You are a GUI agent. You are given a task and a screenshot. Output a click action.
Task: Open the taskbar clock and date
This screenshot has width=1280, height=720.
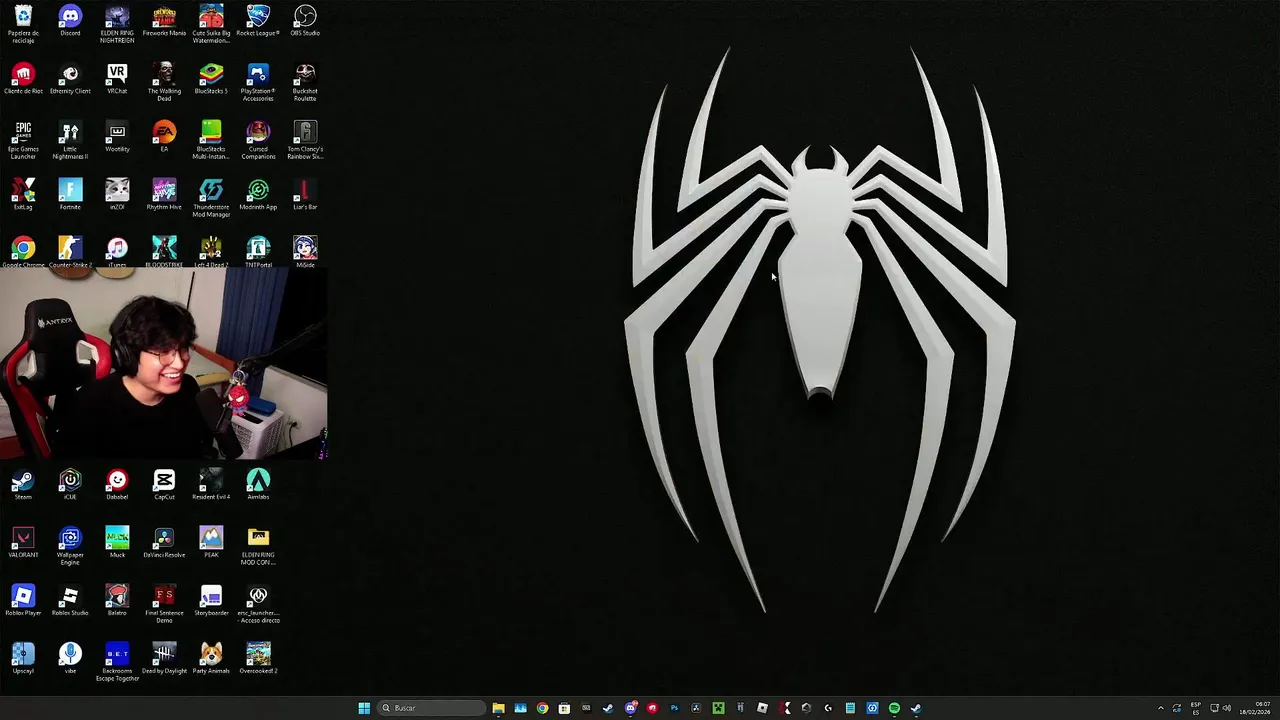(1256, 708)
